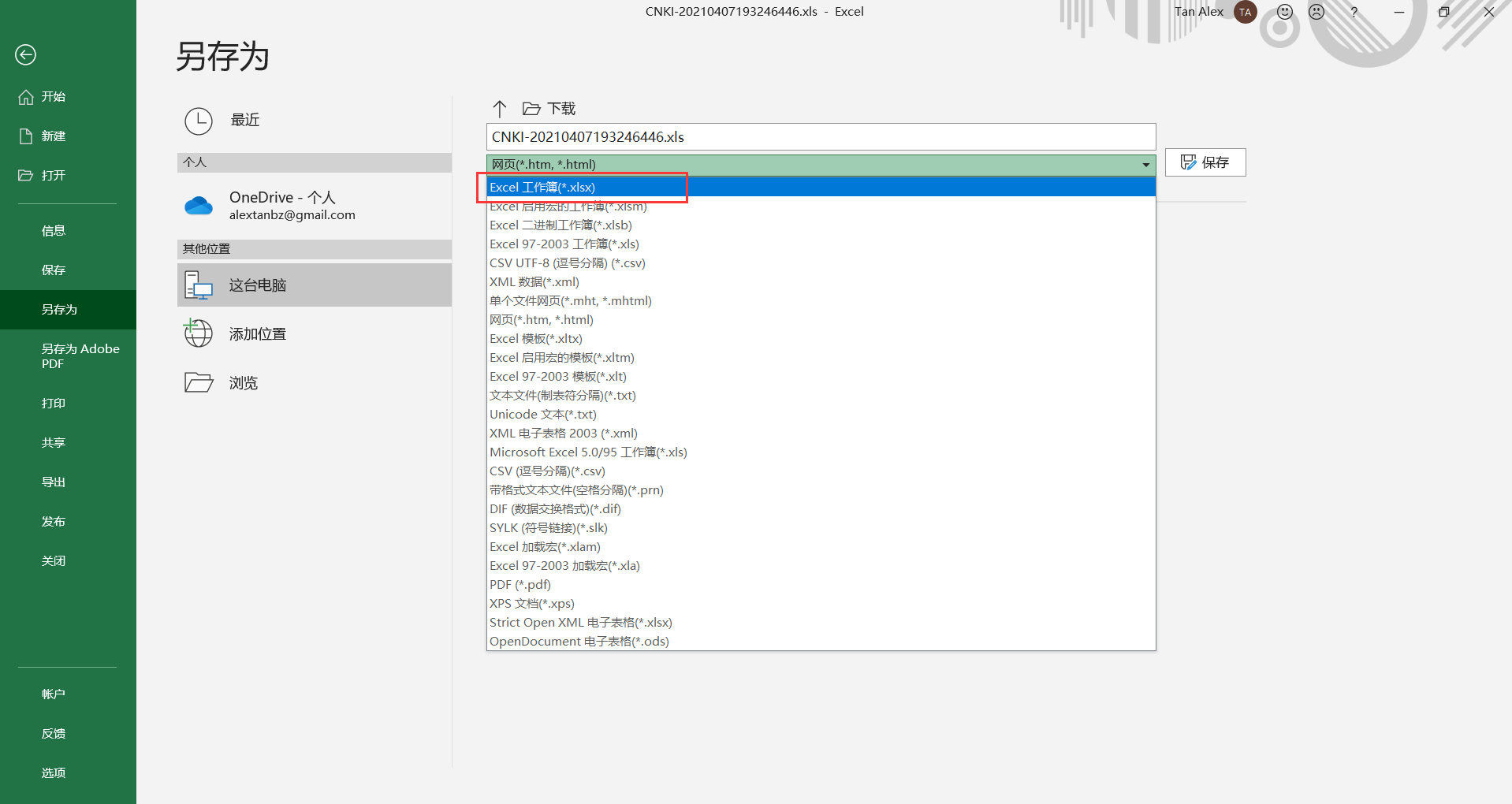Pick 文本文件(制表符分隔)(*.txt)
Image resolution: width=1512 pixels, height=804 pixels.
pos(821,396)
